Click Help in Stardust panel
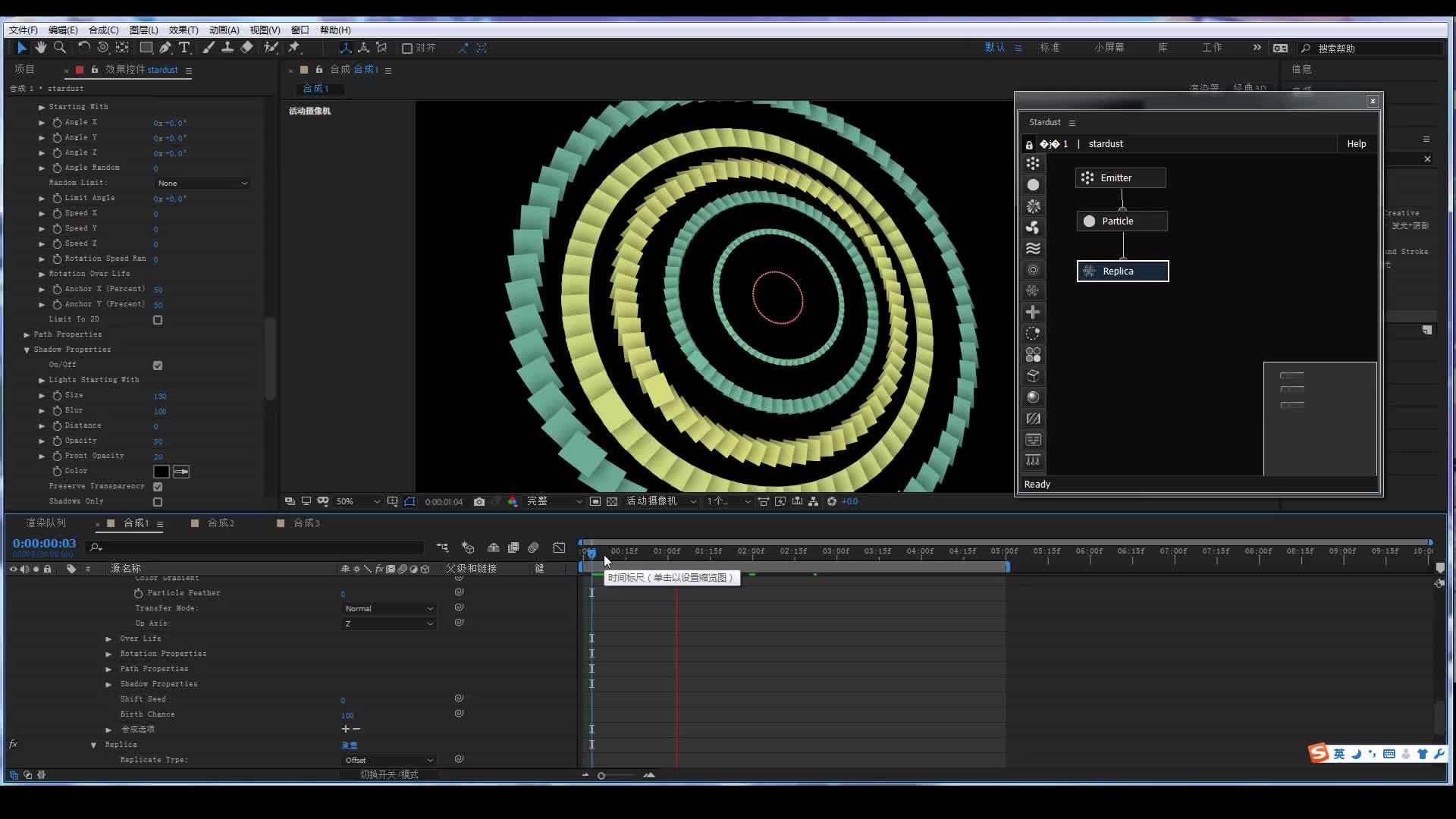Screen dimensions: 1456x819 click(x=1356, y=144)
